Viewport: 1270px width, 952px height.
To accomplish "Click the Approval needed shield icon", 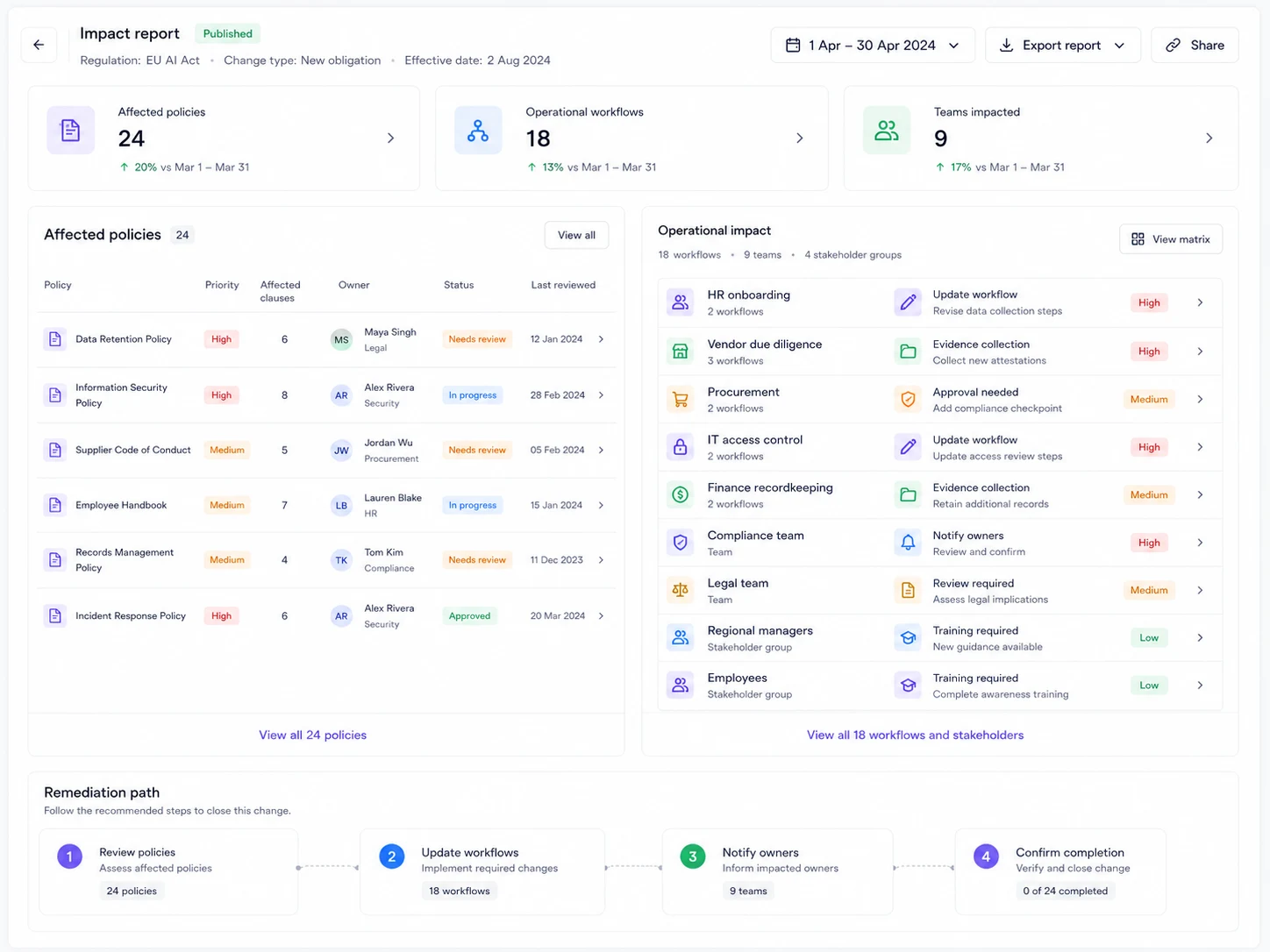I will click(908, 400).
